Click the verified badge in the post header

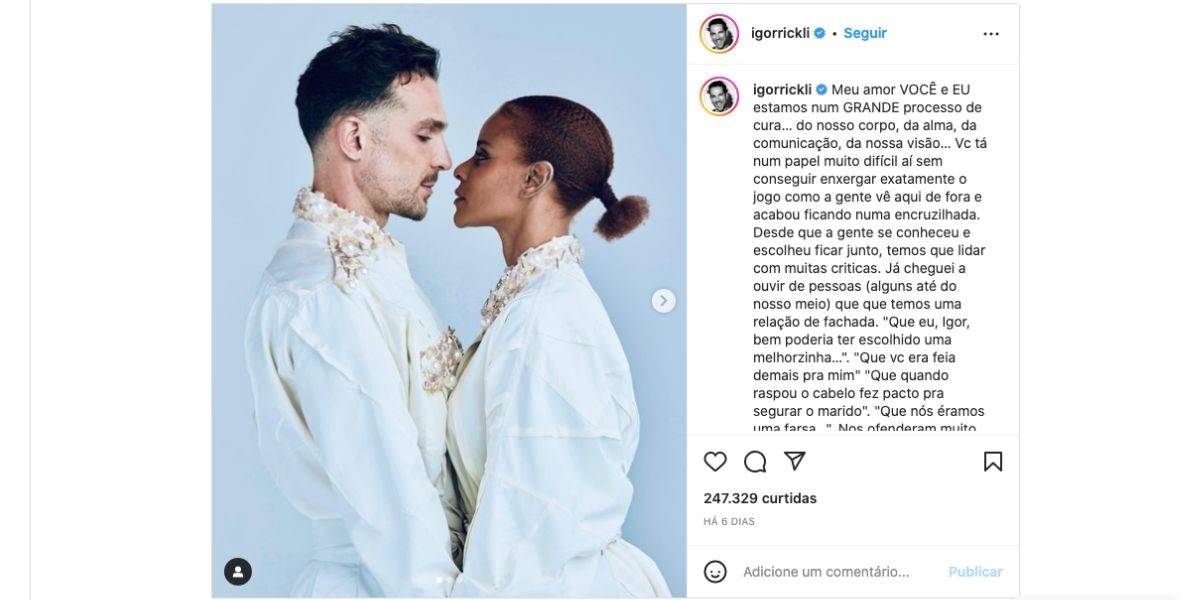coord(820,33)
